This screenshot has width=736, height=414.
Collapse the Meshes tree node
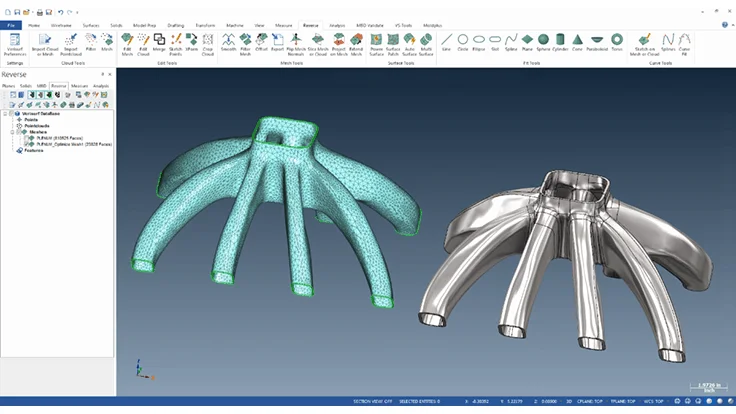[12, 132]
